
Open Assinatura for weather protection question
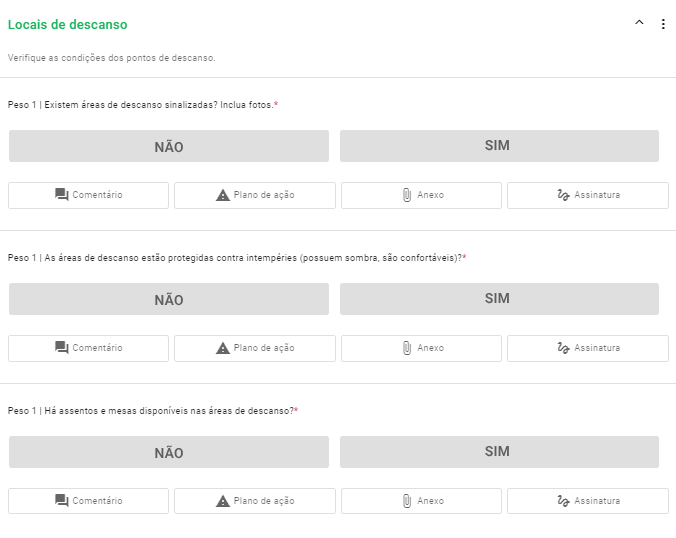[563, 348]
